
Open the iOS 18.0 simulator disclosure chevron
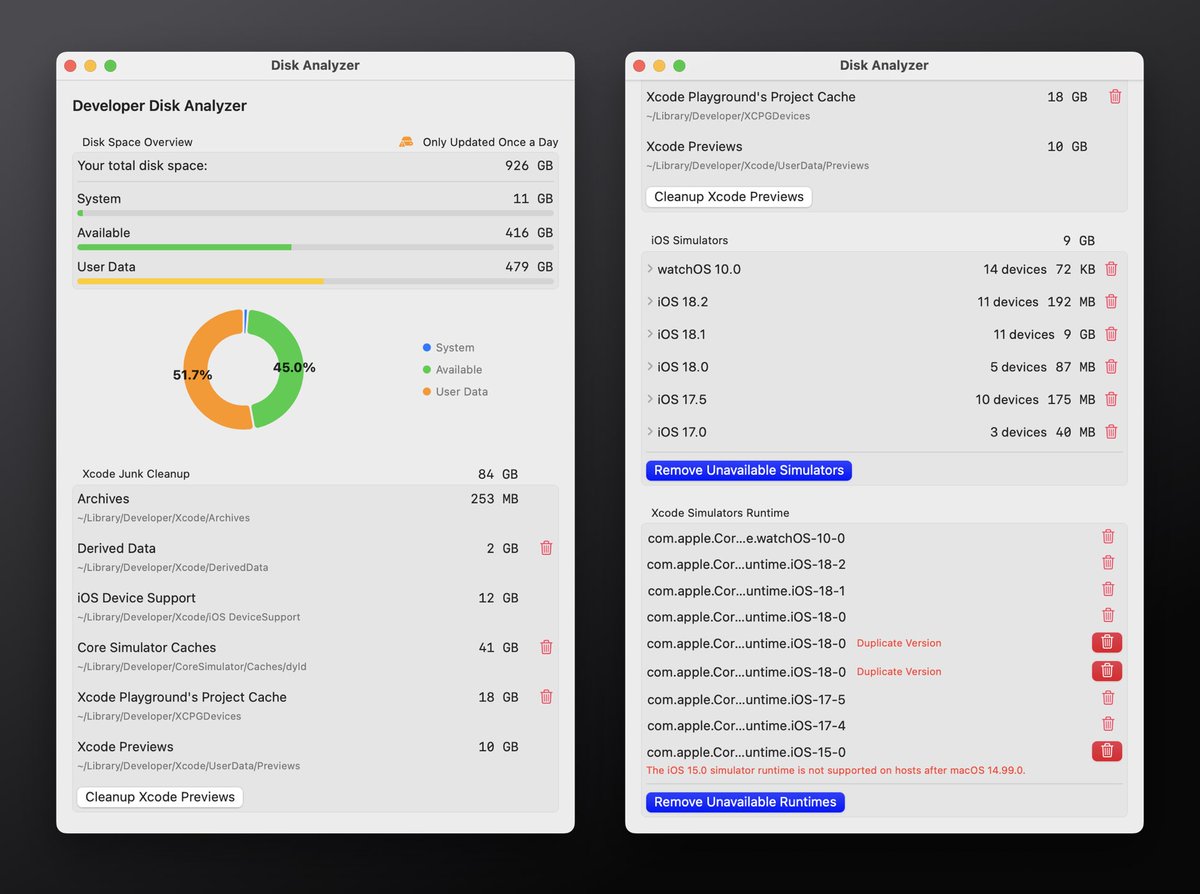point(650,367)
